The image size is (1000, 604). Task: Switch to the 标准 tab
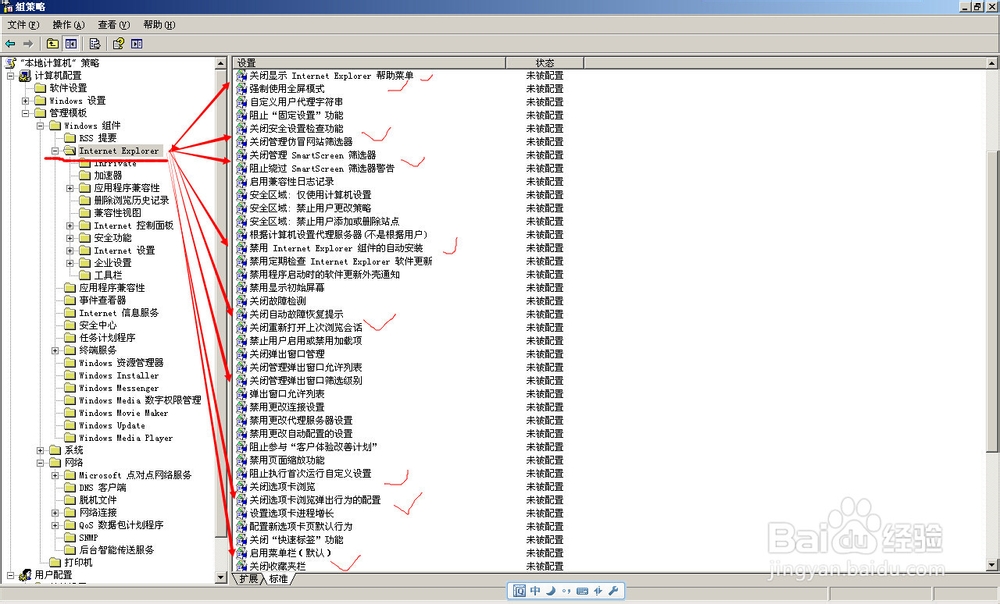(x=278, y=578)
